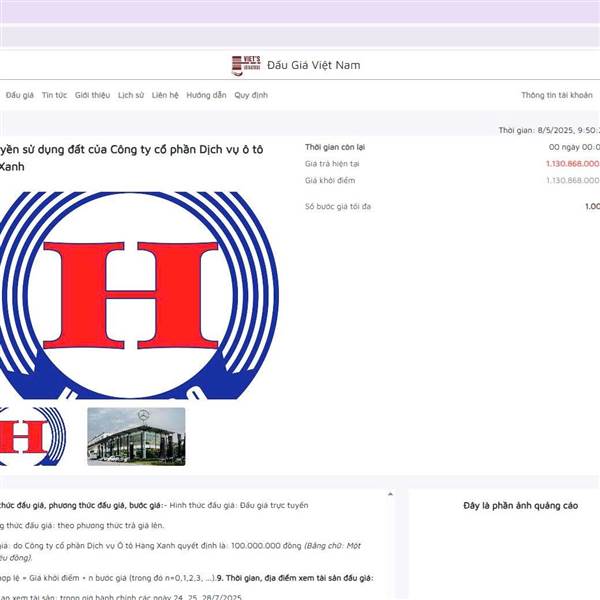Screen dimensions: 600x600
Task: Click the Giá khởi điểm label
Action: (x=330, y=180)
